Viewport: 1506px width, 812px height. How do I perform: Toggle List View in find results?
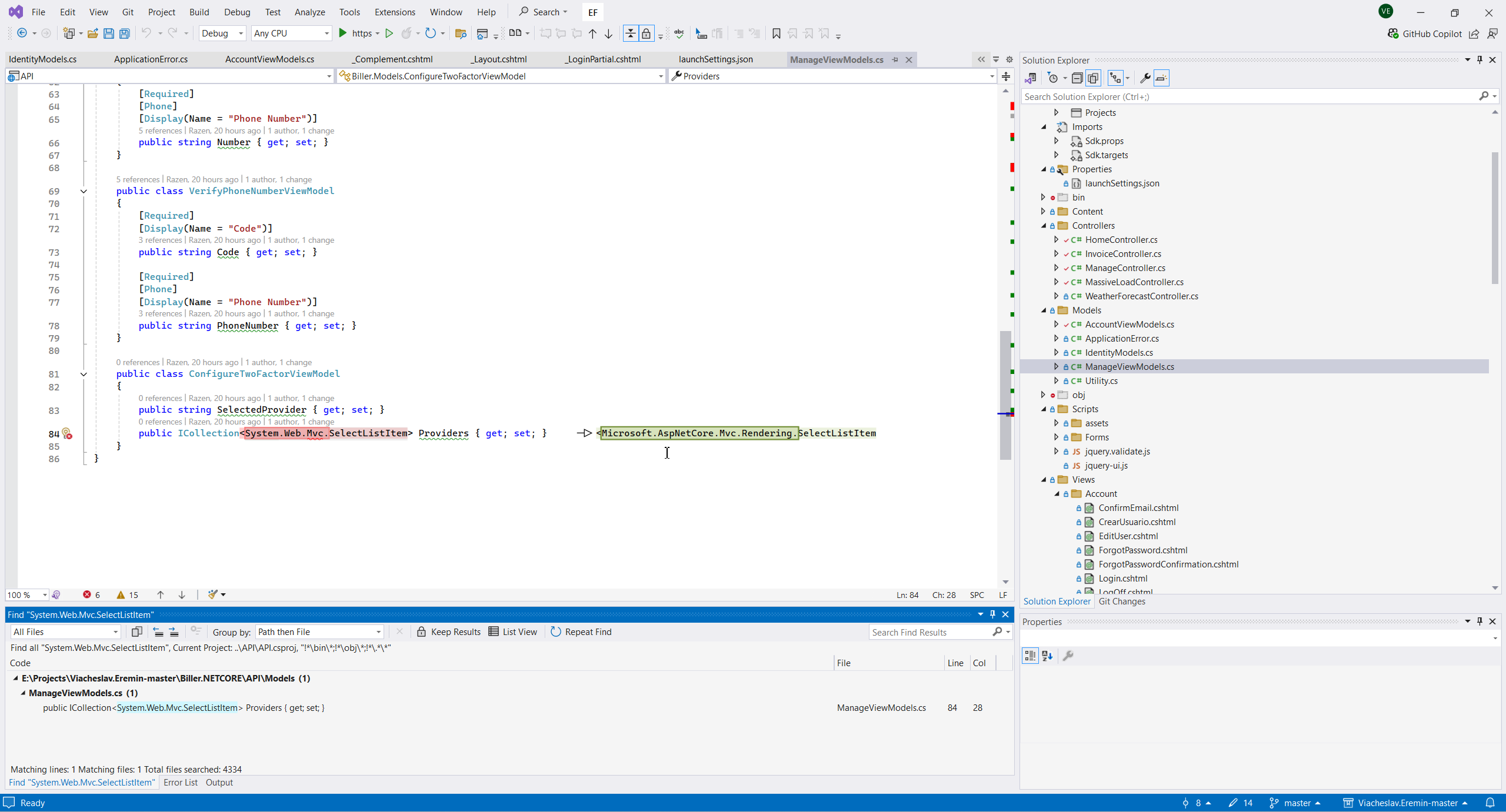click(x=512, y=631)
